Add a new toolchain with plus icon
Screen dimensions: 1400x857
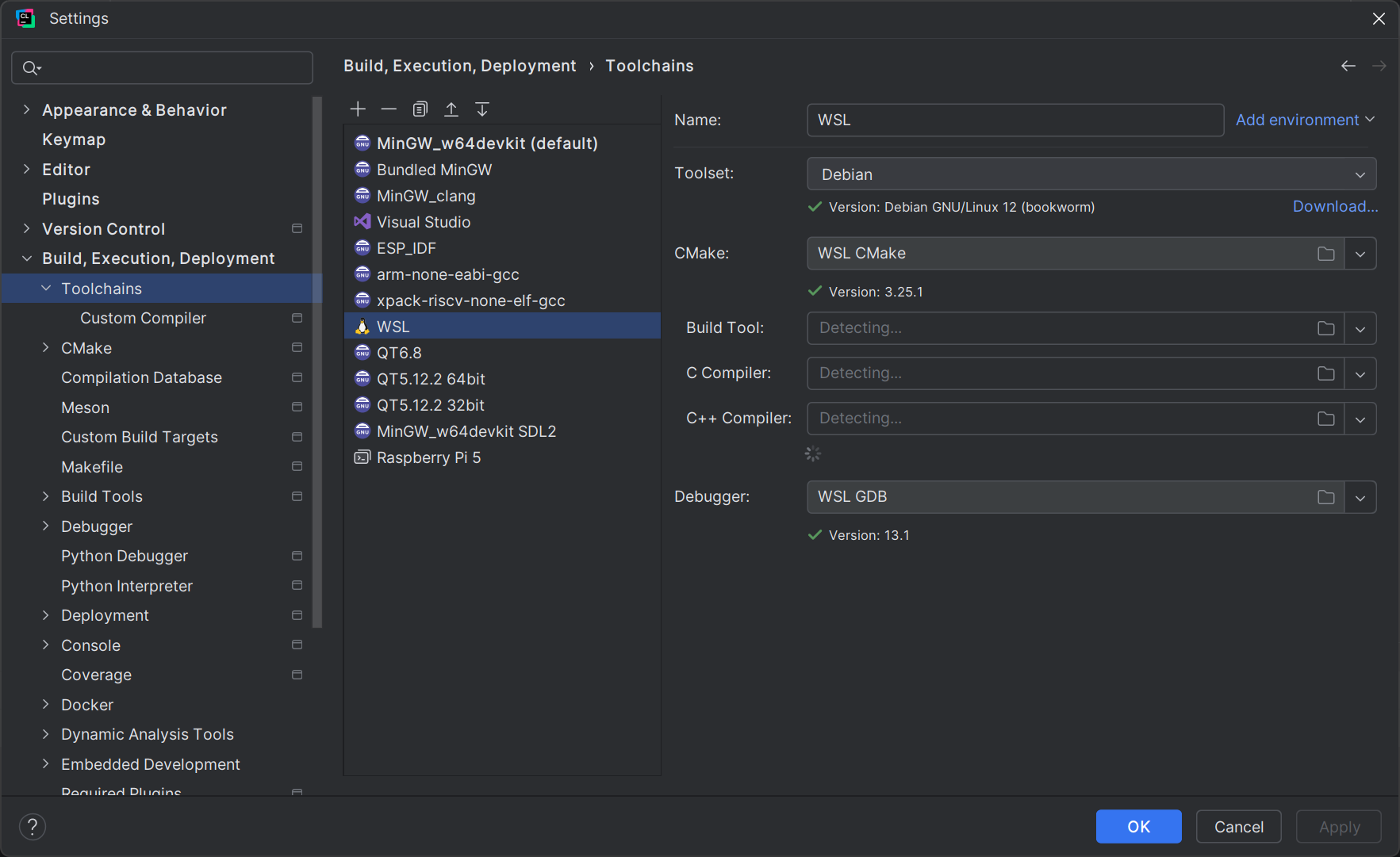(358, 109)
